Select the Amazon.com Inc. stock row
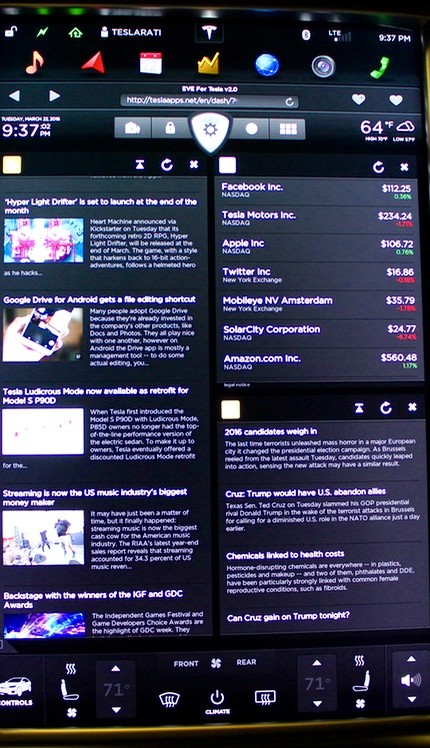The height and width of the screenshot is (748, 430). point(320,361)
